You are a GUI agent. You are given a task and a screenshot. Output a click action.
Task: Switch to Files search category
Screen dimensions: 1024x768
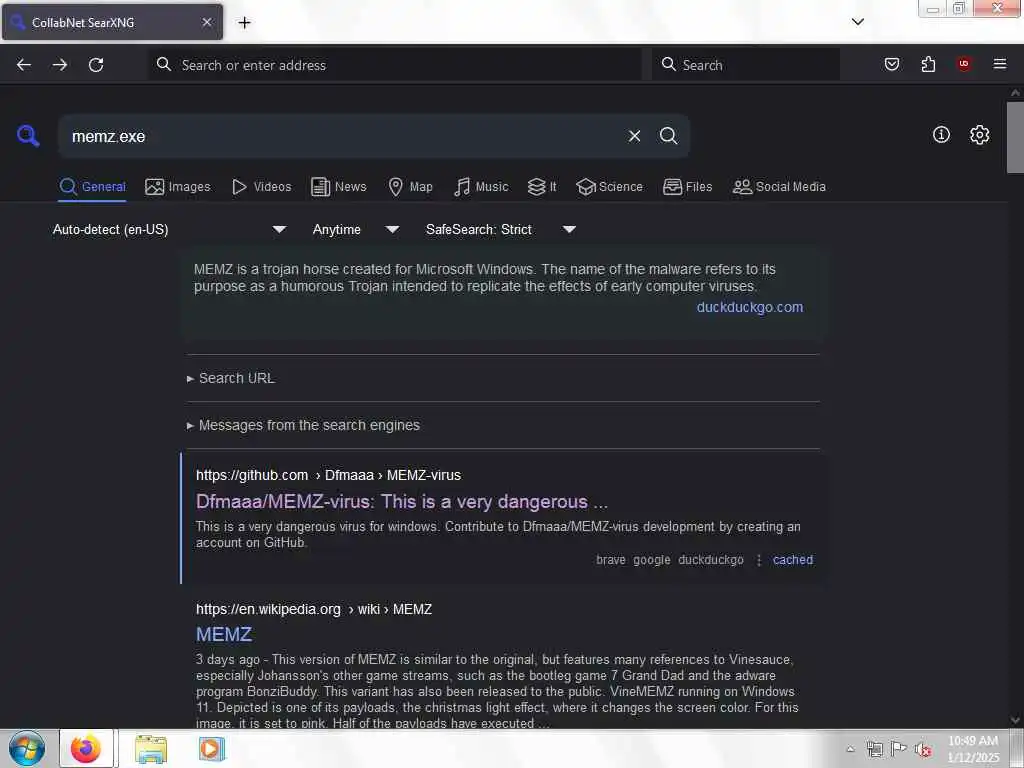687,187
